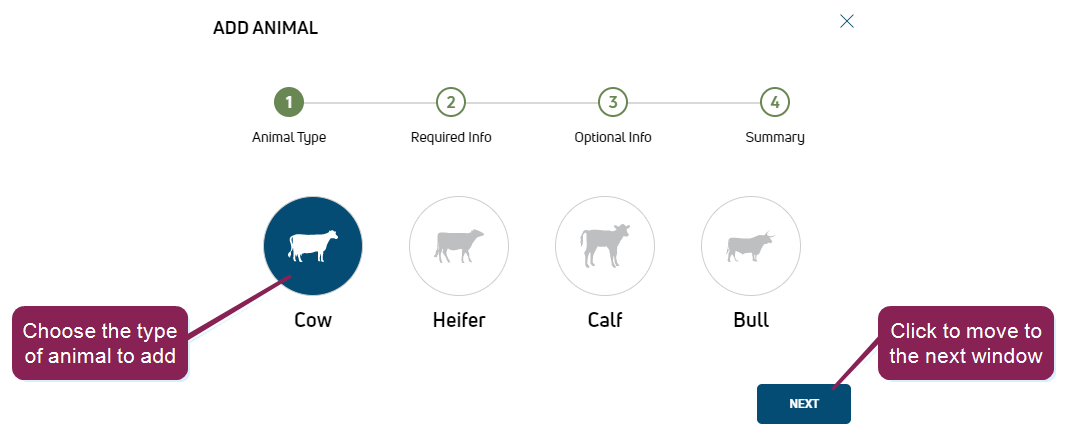Select the Heifer text label
Image resolution: width=1071 pixels, height=441 pixels.
pyautogui.click(x=459, y=321)
